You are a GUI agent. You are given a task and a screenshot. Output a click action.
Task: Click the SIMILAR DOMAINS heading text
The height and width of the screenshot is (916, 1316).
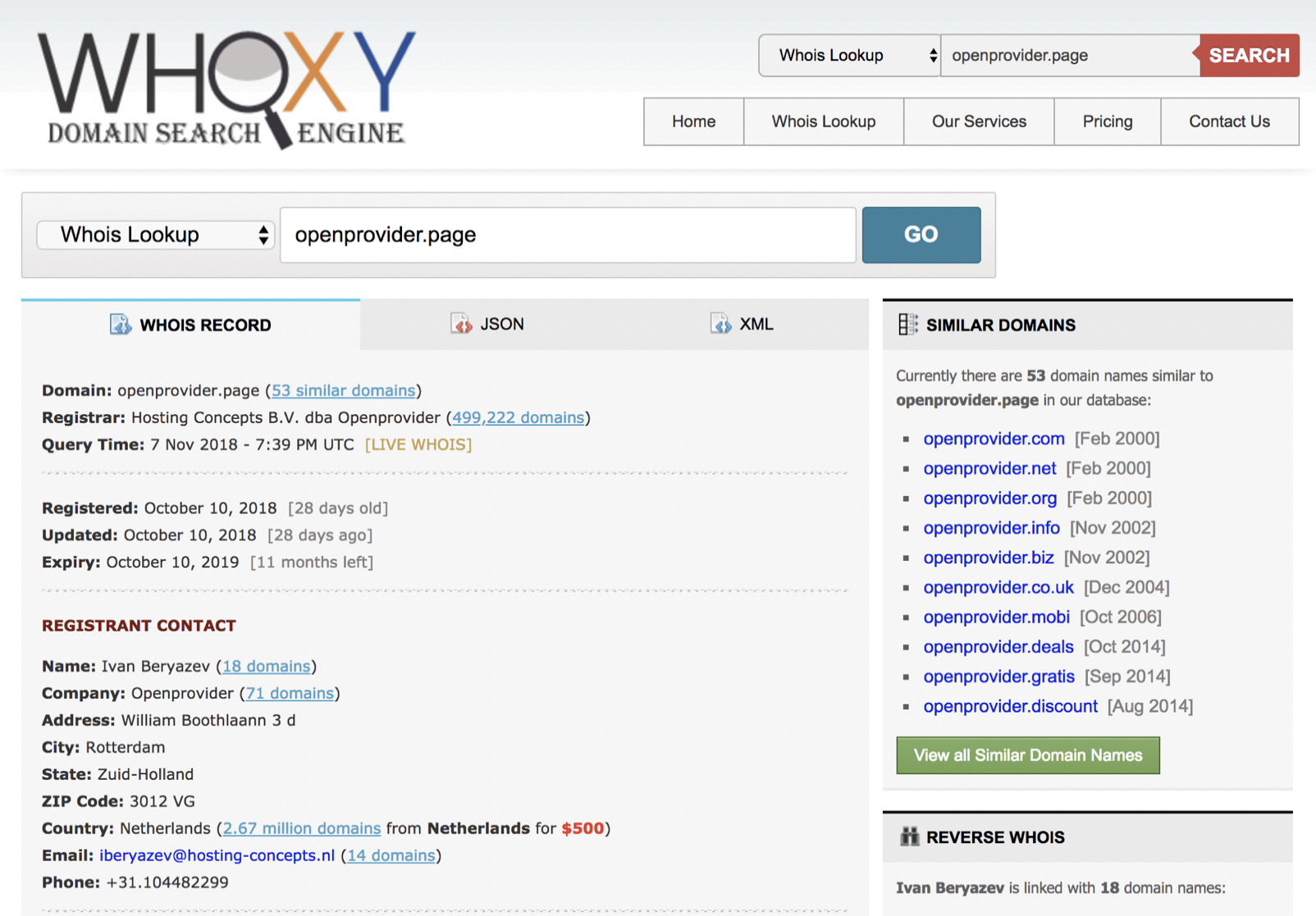[1000, 325]
